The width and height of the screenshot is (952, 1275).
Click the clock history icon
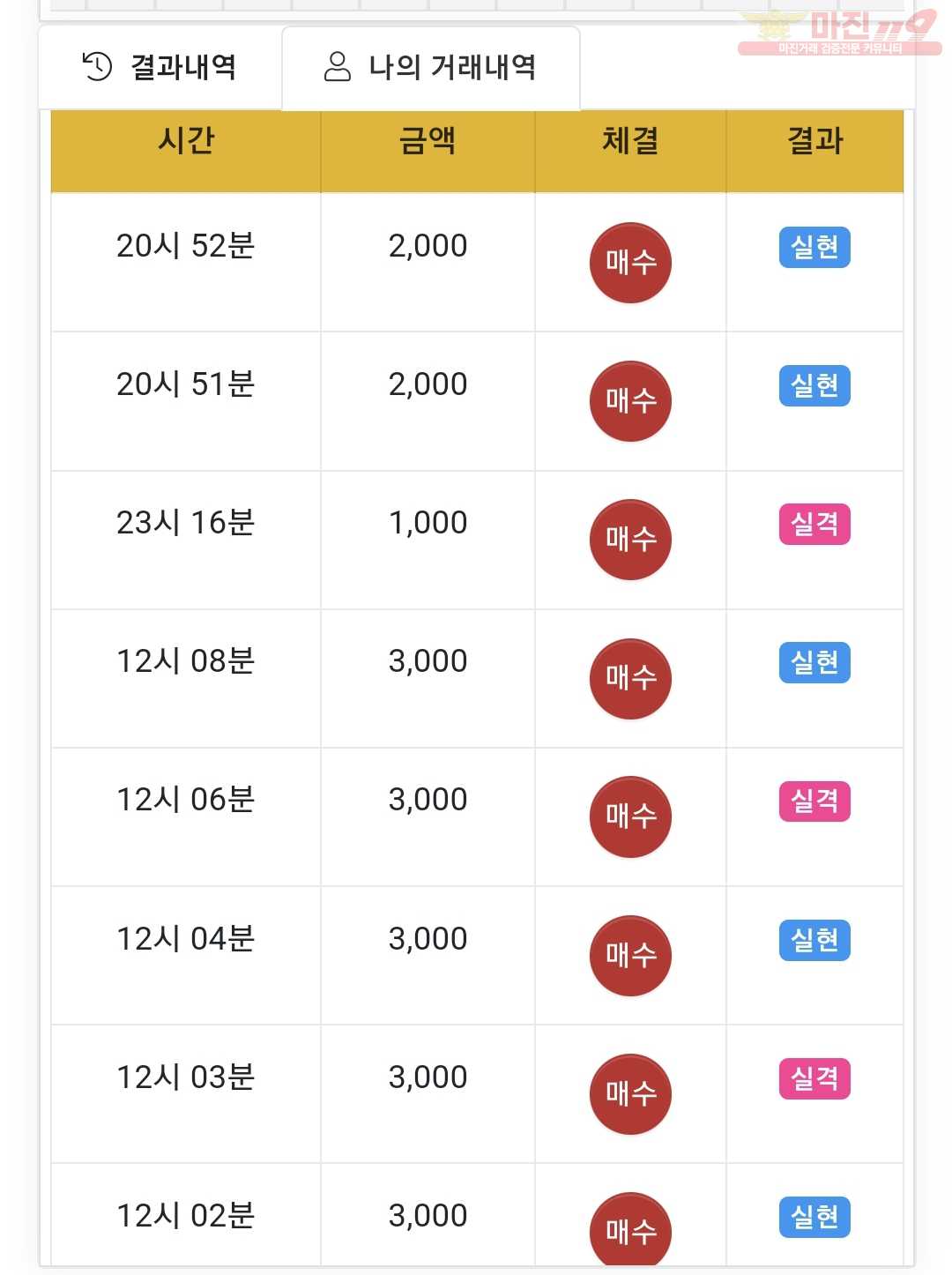pos(97,66)
